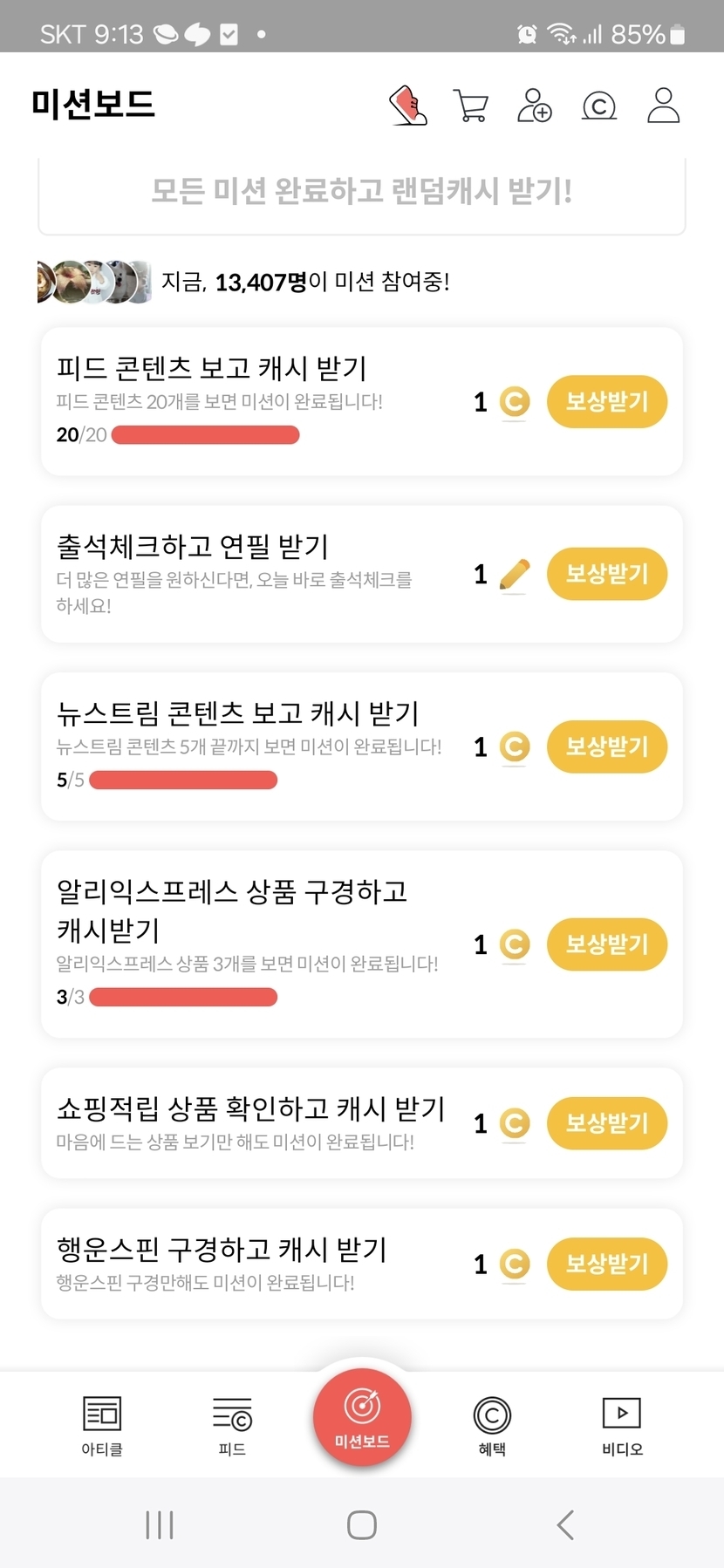Claim reward for 출석체크 pencil mission
724x1568 pixels.
(x=607, y=574)
